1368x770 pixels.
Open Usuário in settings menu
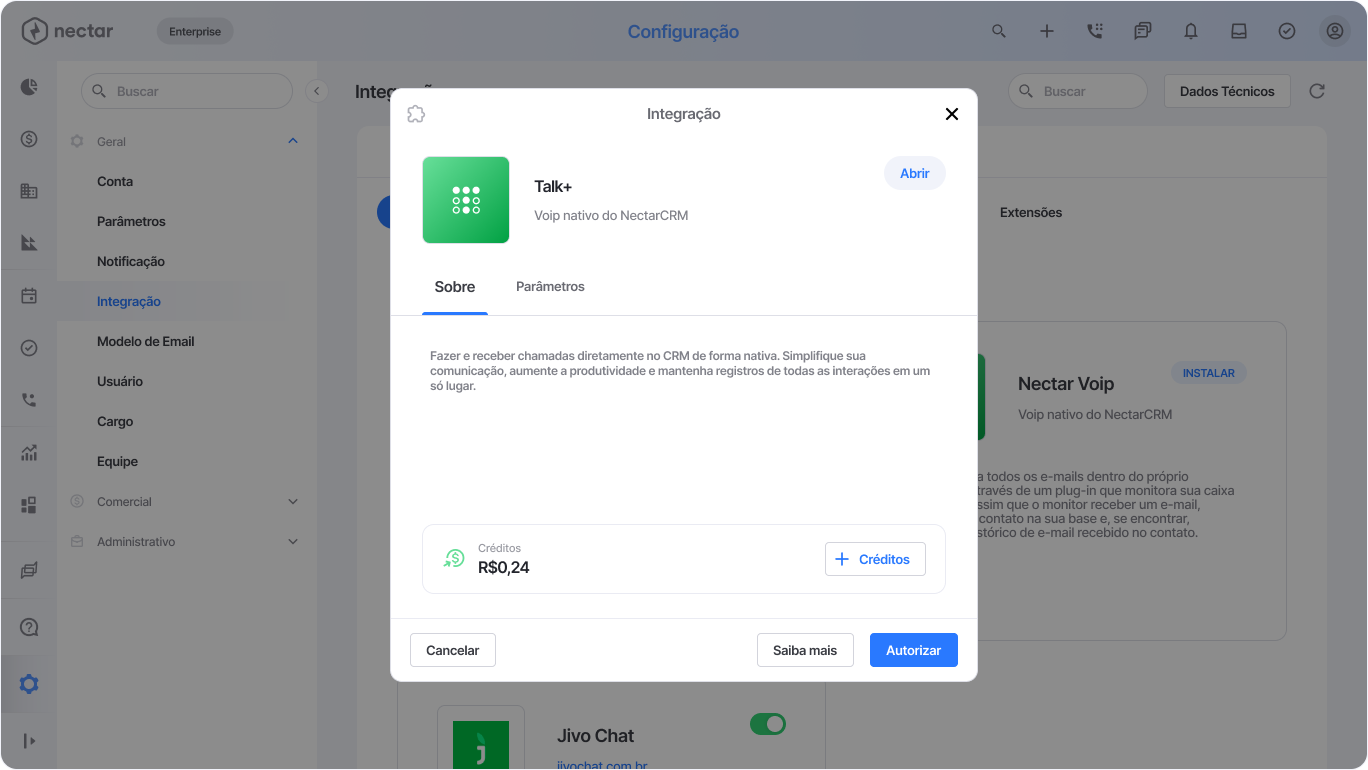click(x=120, y=381)
